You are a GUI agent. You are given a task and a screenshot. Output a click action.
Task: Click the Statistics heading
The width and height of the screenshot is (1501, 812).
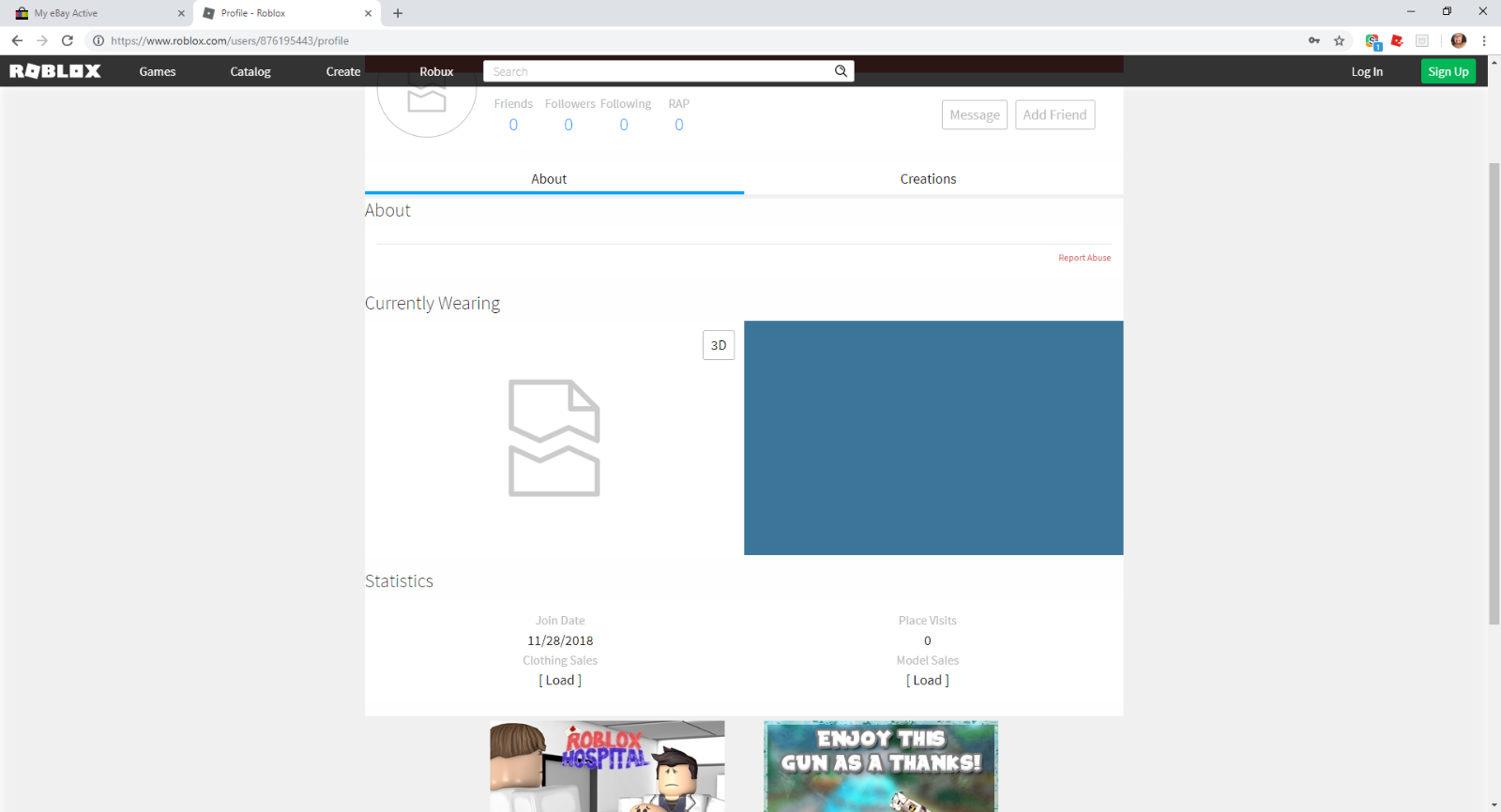pos(399,581)
